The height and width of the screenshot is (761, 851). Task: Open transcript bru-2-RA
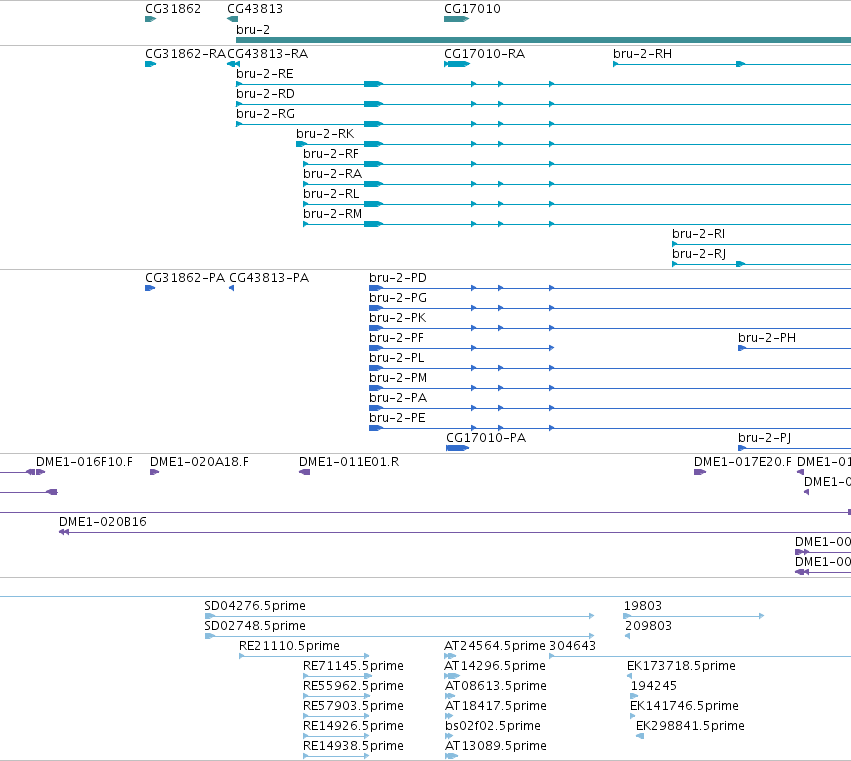pyautogui.click(x=333, y=174)
